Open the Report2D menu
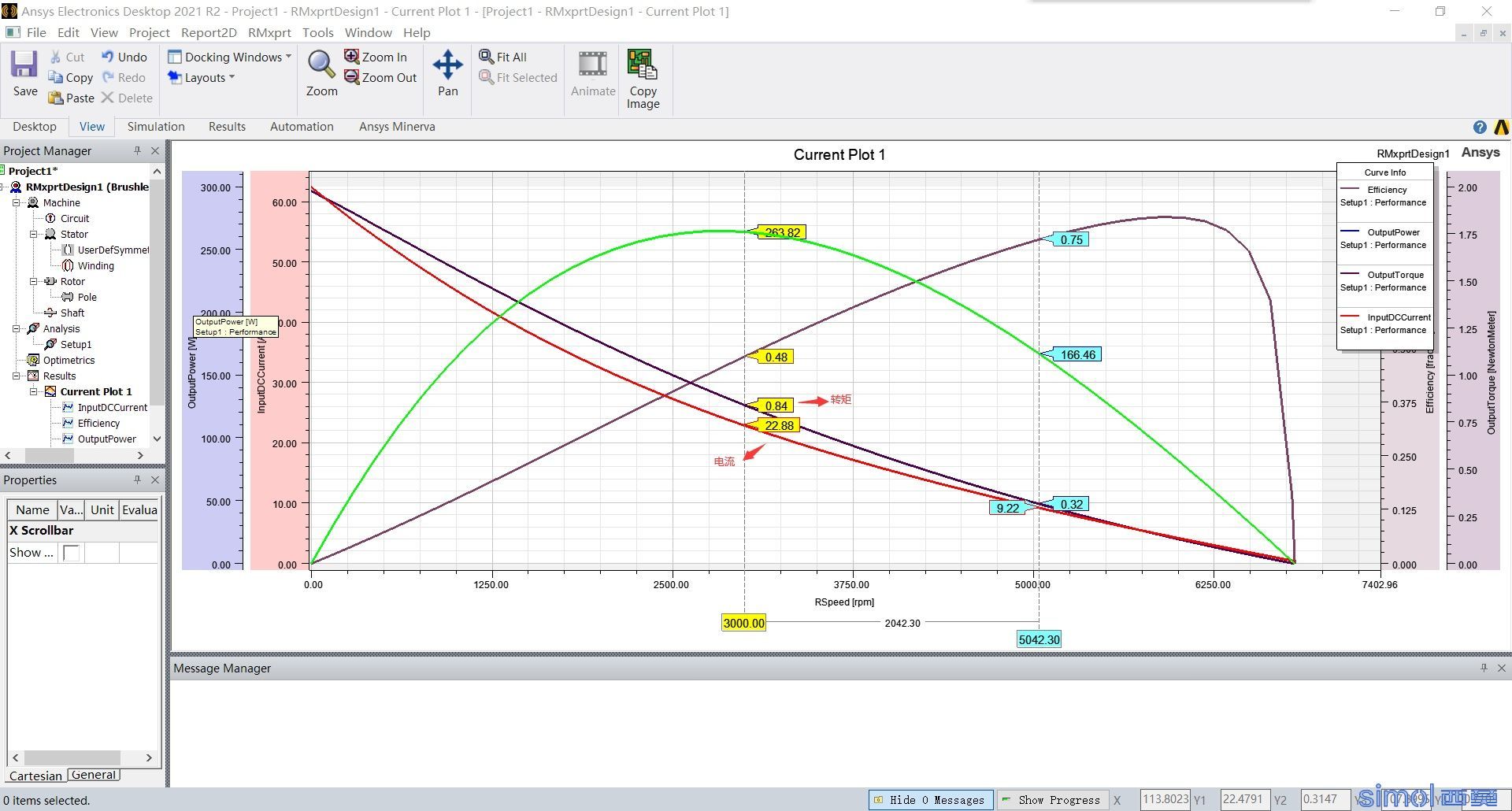The width and height of the screenshot is (1512, 811). [209, 32]
